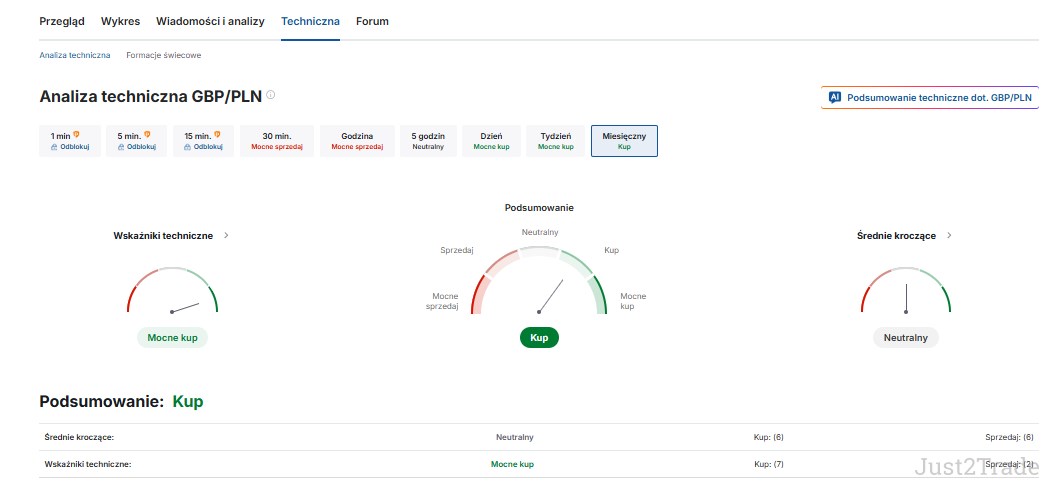Viewport: 1059px width, 495px height.
Task: Select the 5 godzin timeframe
Action: coord(428,140)
